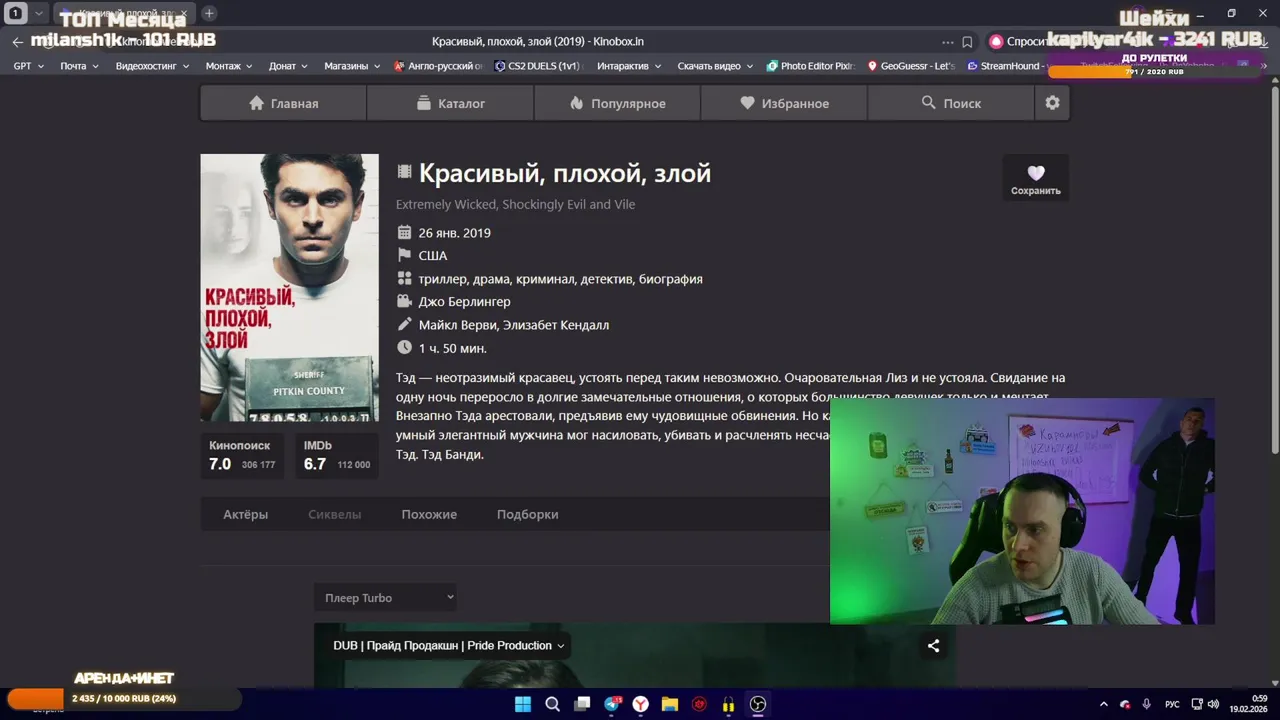Click the genre icon beside триллер, драма
Viewport: 1280px width, 720px height.
(404, 278)
